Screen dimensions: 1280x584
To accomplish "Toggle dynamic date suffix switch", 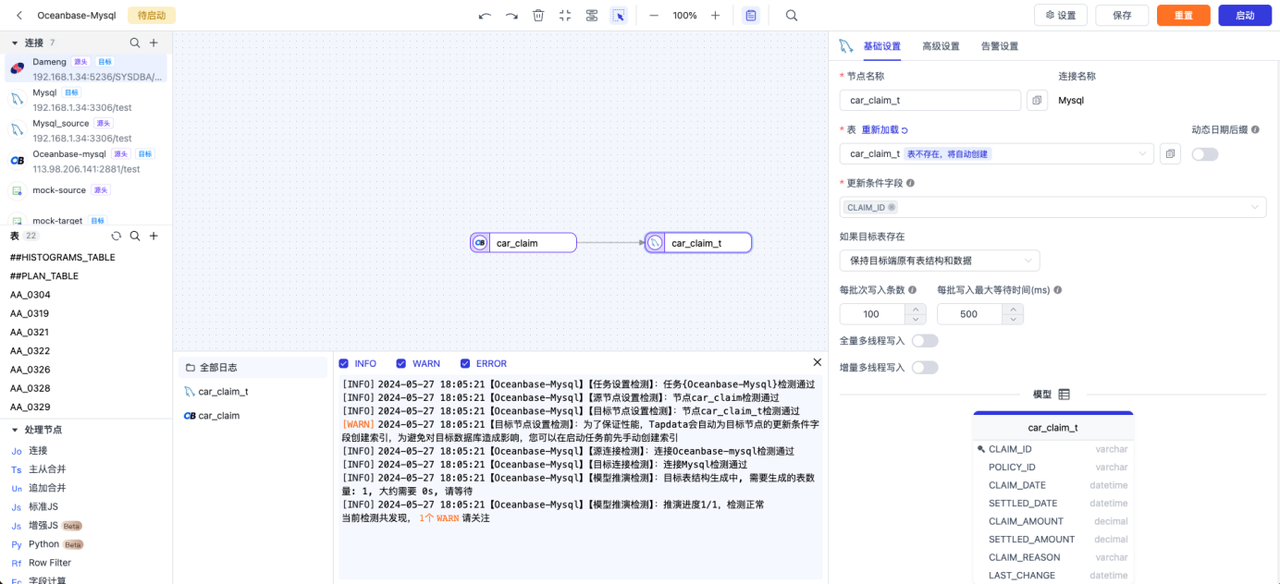I will pos(1205,154).
